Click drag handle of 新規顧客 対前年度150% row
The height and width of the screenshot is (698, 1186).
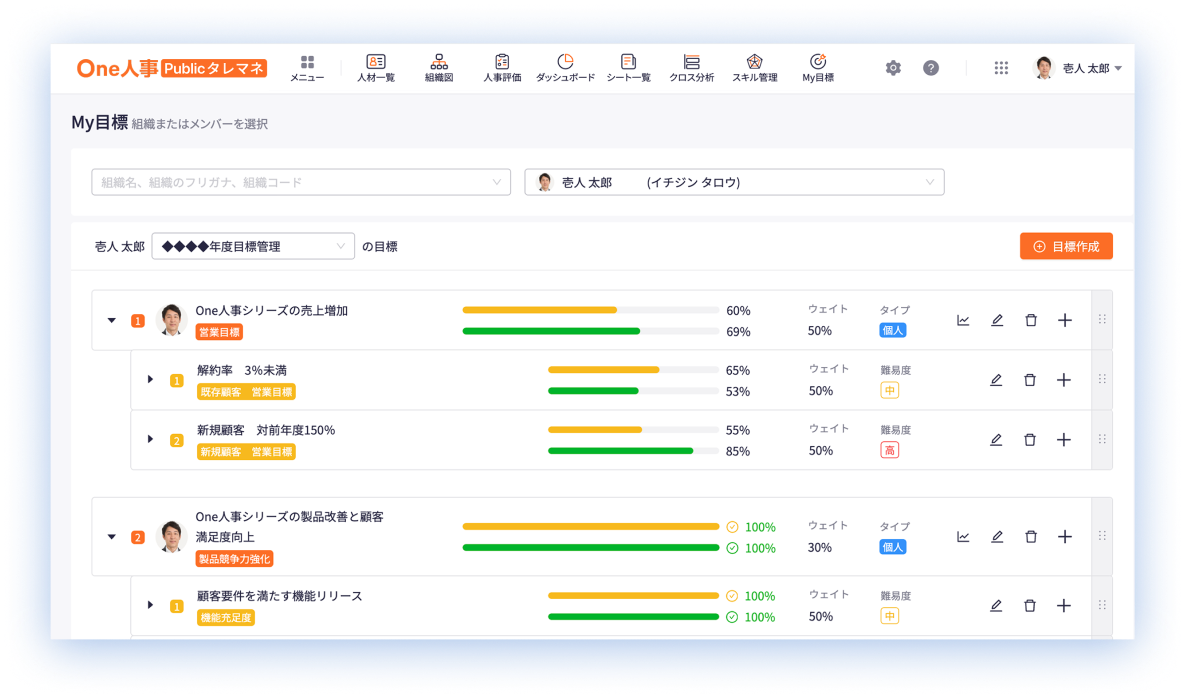(1102, 439)
